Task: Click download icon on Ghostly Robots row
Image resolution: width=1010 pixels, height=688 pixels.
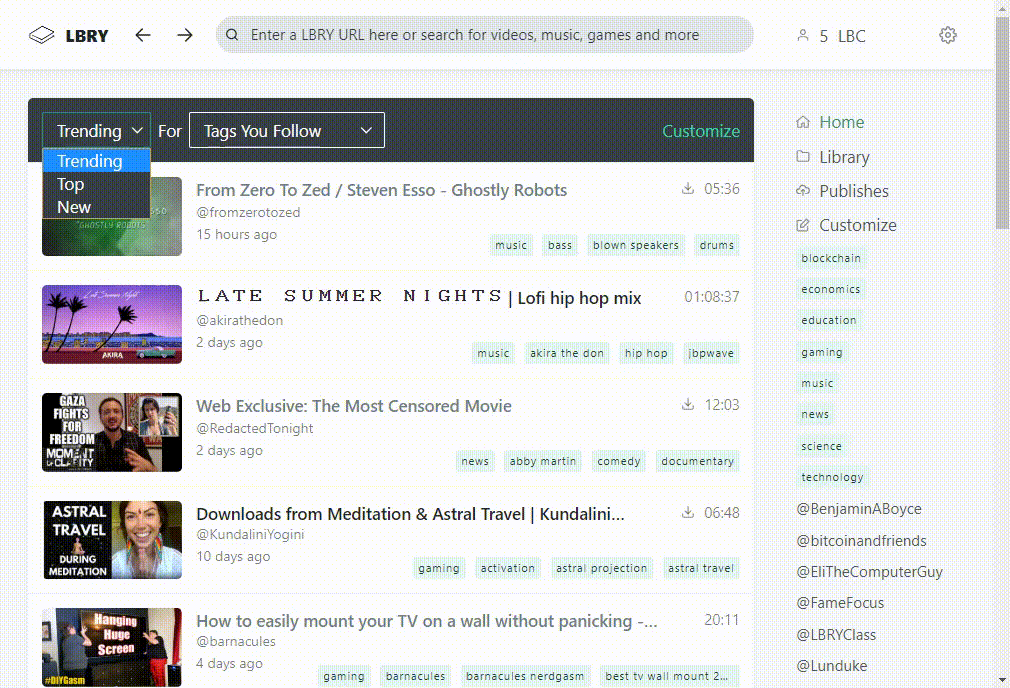Action: 688,189
